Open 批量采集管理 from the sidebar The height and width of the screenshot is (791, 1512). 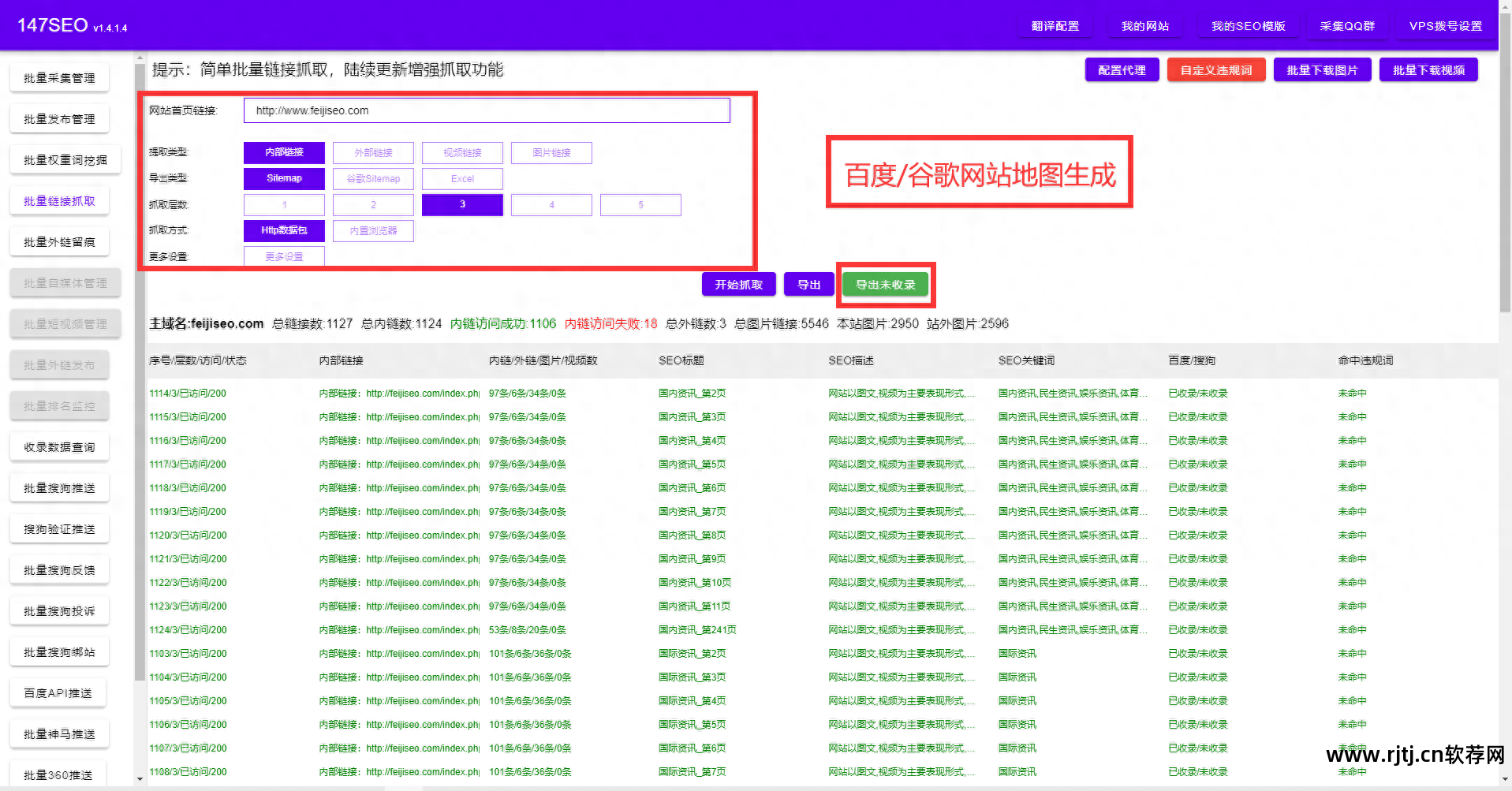(59, 77)
